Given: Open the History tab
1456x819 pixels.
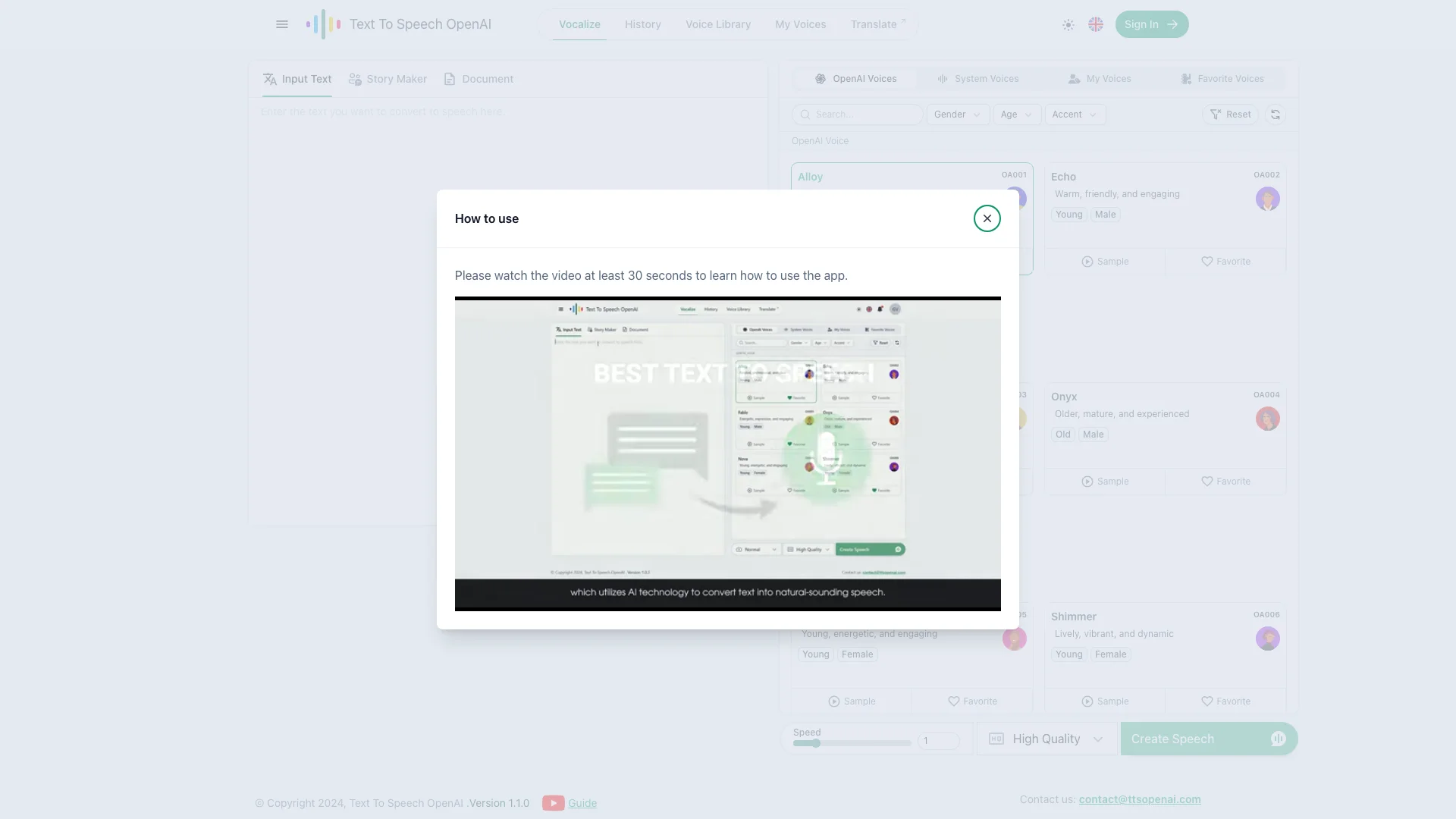Looking at the screenshot, I should (643, 24).
